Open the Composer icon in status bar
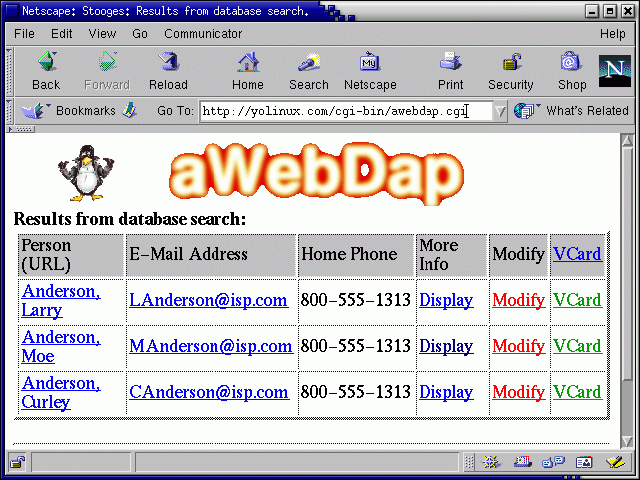 point(614,462)
